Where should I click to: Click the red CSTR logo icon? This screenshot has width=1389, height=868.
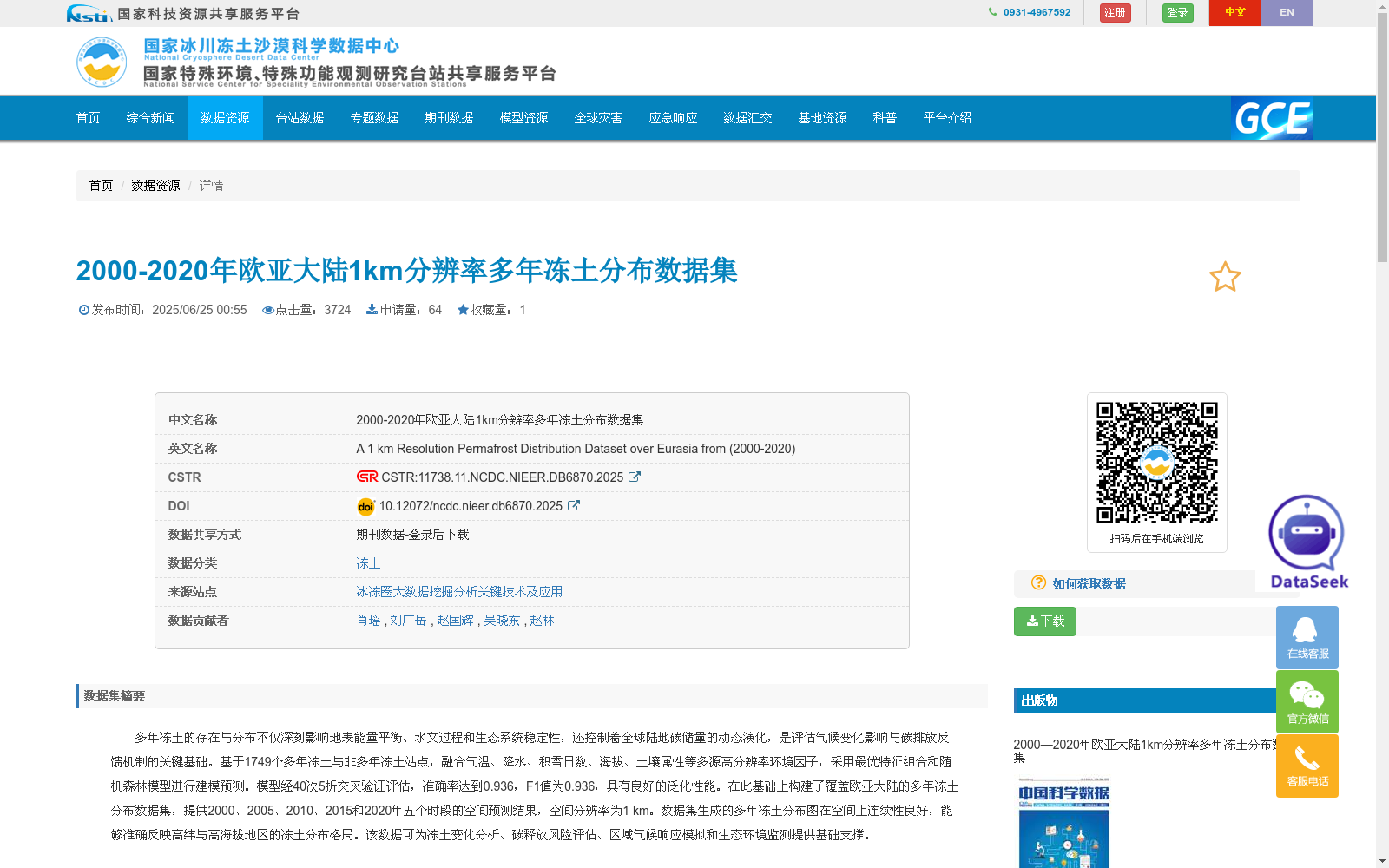click(367, 477)
